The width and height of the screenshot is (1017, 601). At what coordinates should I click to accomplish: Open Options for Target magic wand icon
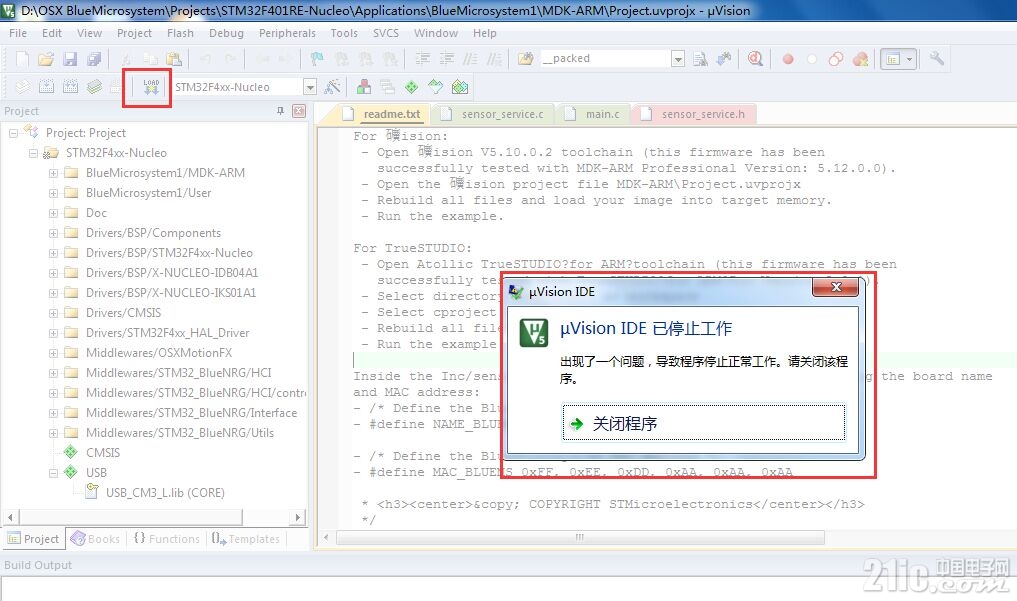pos(332,87)
